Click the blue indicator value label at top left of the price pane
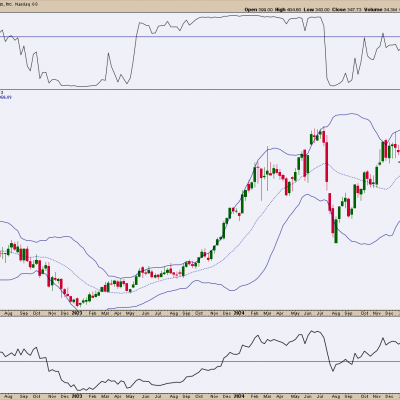This screenshot has width=400, height=400. tap(6, 97)
